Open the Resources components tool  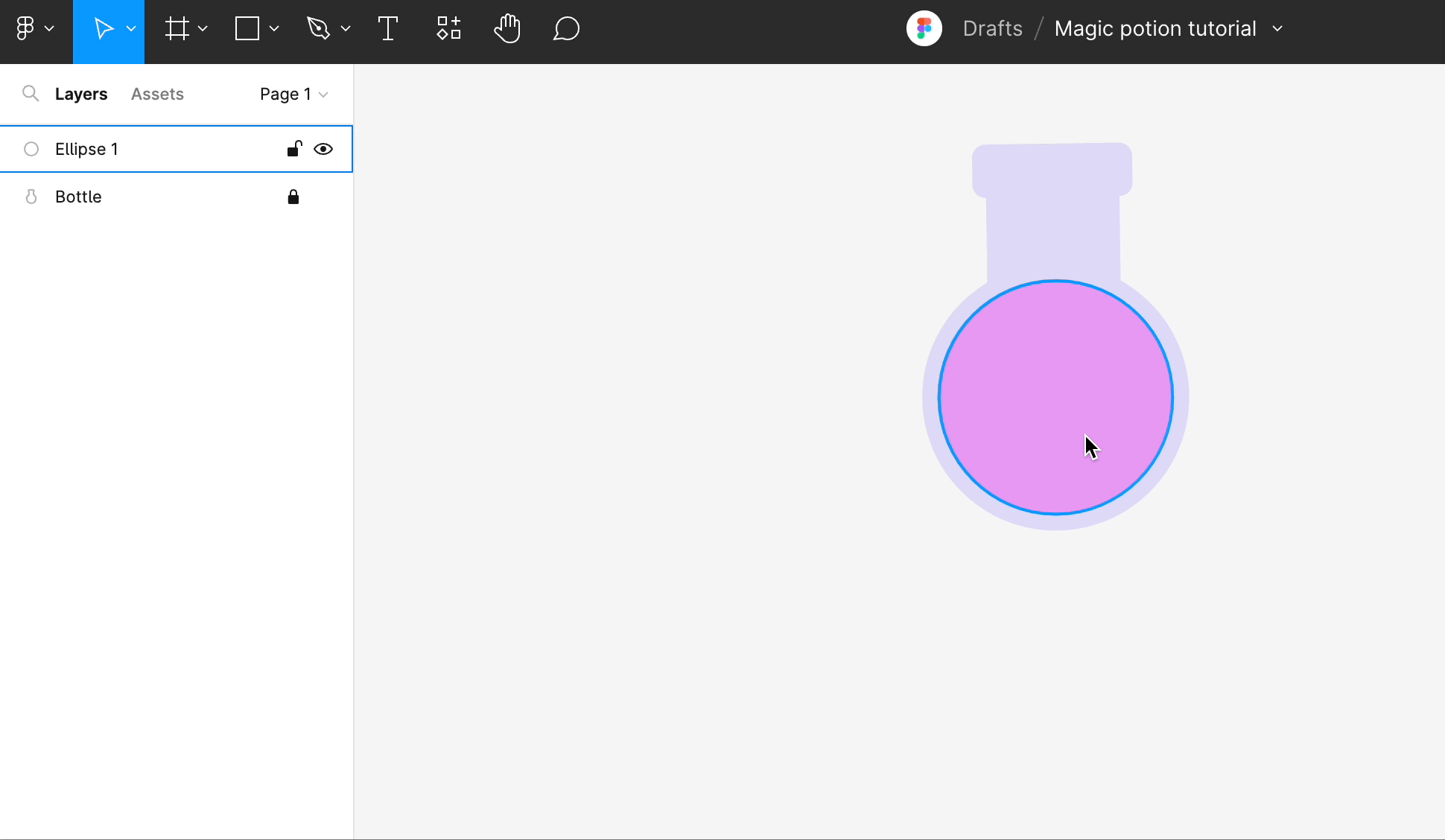pos(448,29)
